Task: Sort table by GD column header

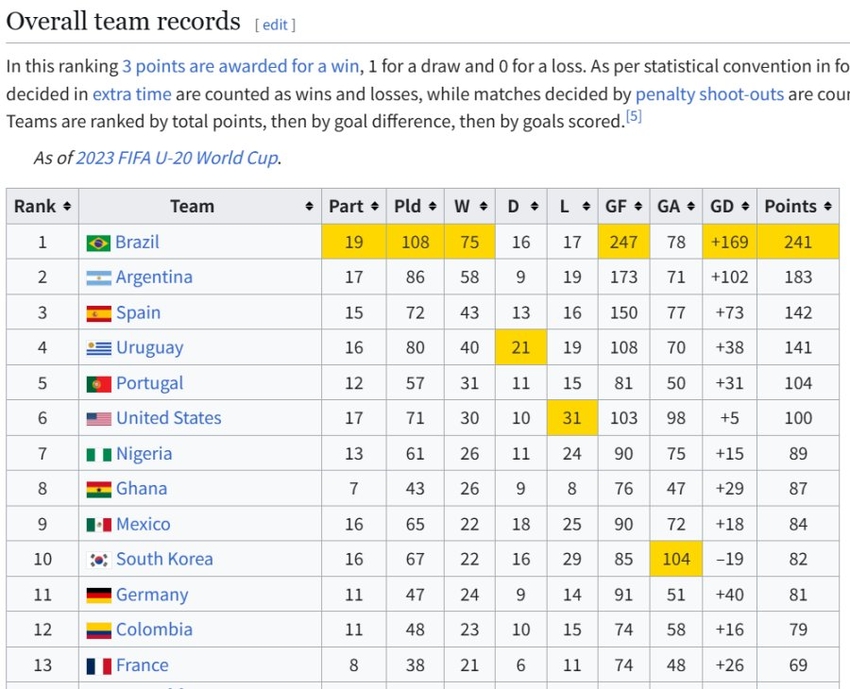Action: tap(729, 207)
